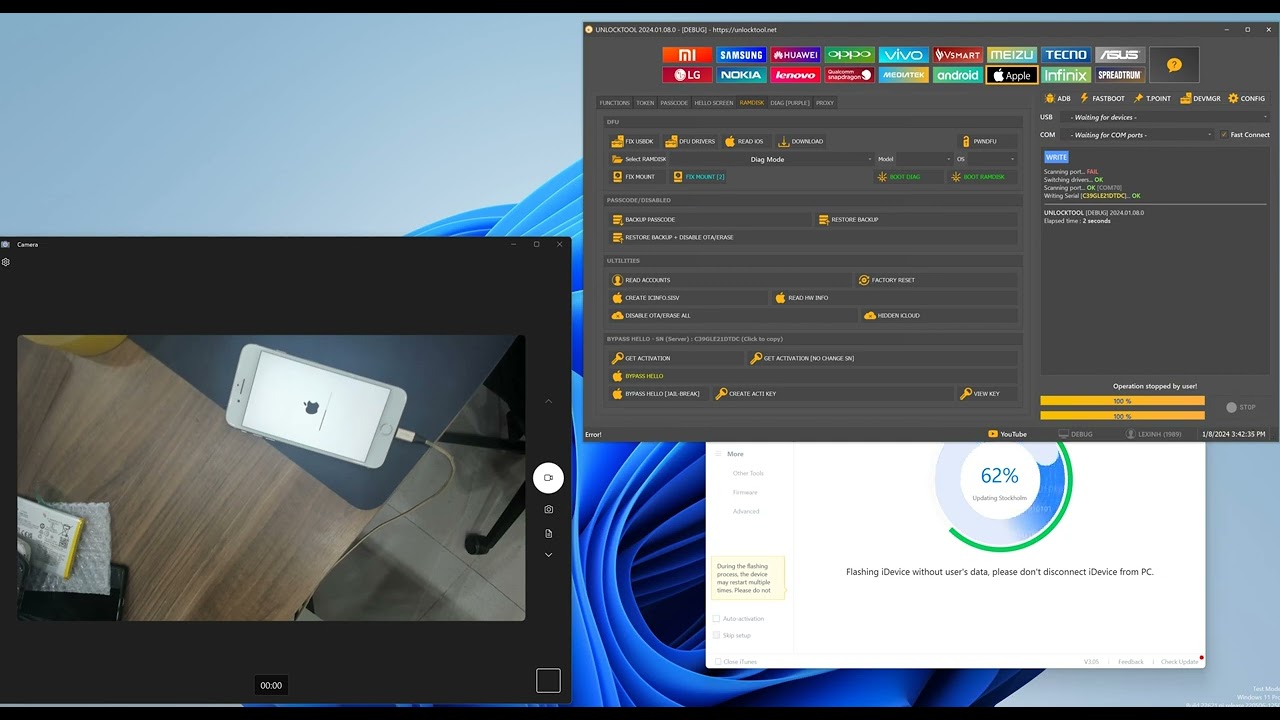Screen dimensions: 1280x720
Task: Check the Close iTunes option
Action: click(716, 662)
